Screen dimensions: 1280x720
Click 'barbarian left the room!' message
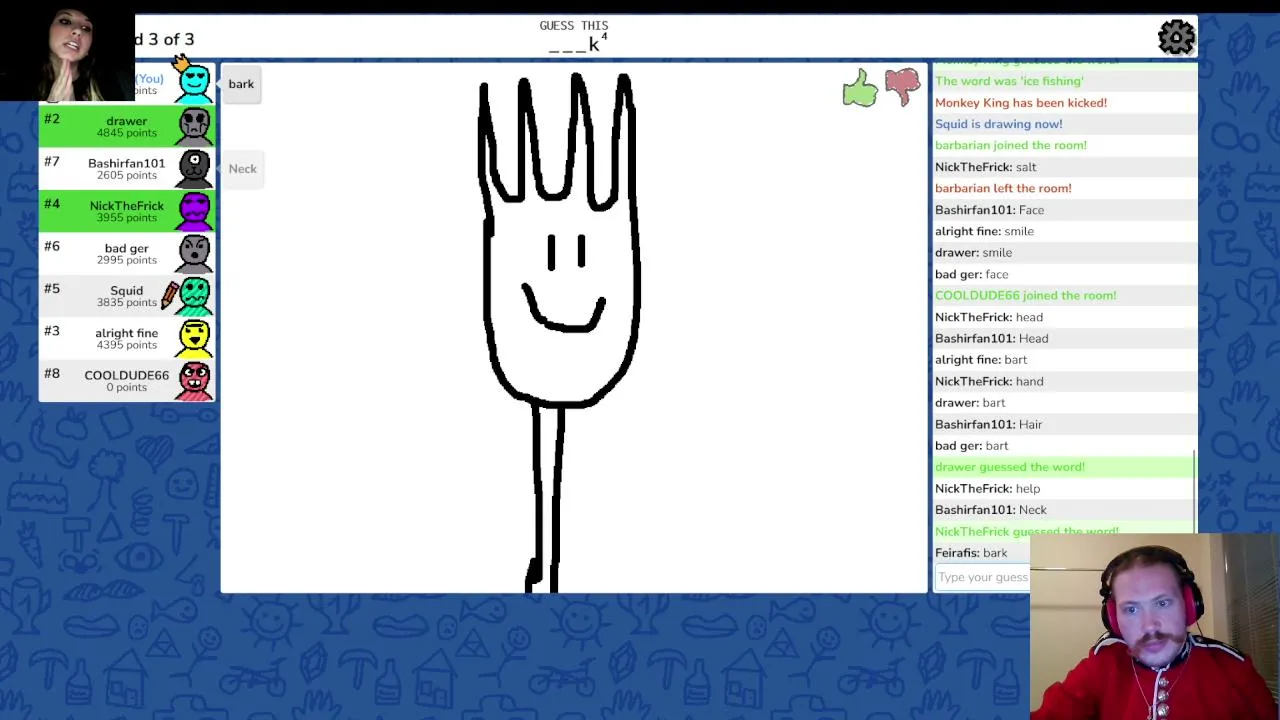[x=1003, y=188]
